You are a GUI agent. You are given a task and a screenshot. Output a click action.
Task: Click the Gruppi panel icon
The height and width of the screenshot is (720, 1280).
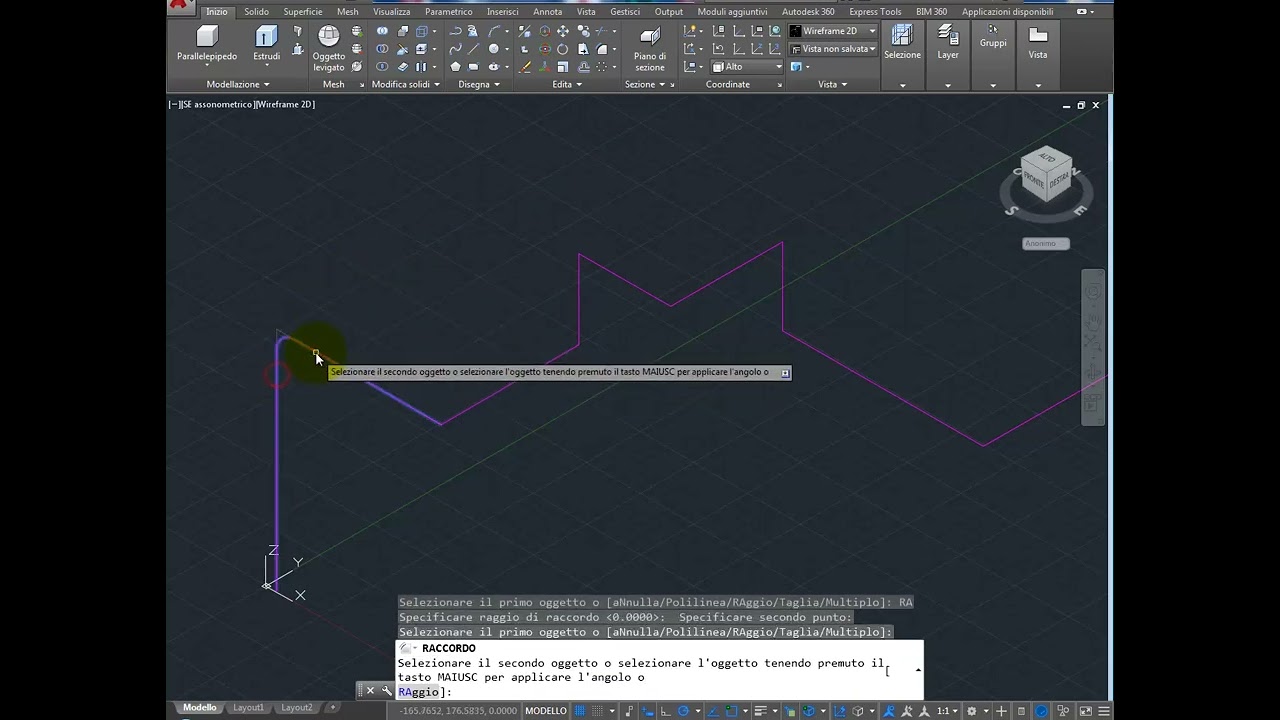[993, 36]
